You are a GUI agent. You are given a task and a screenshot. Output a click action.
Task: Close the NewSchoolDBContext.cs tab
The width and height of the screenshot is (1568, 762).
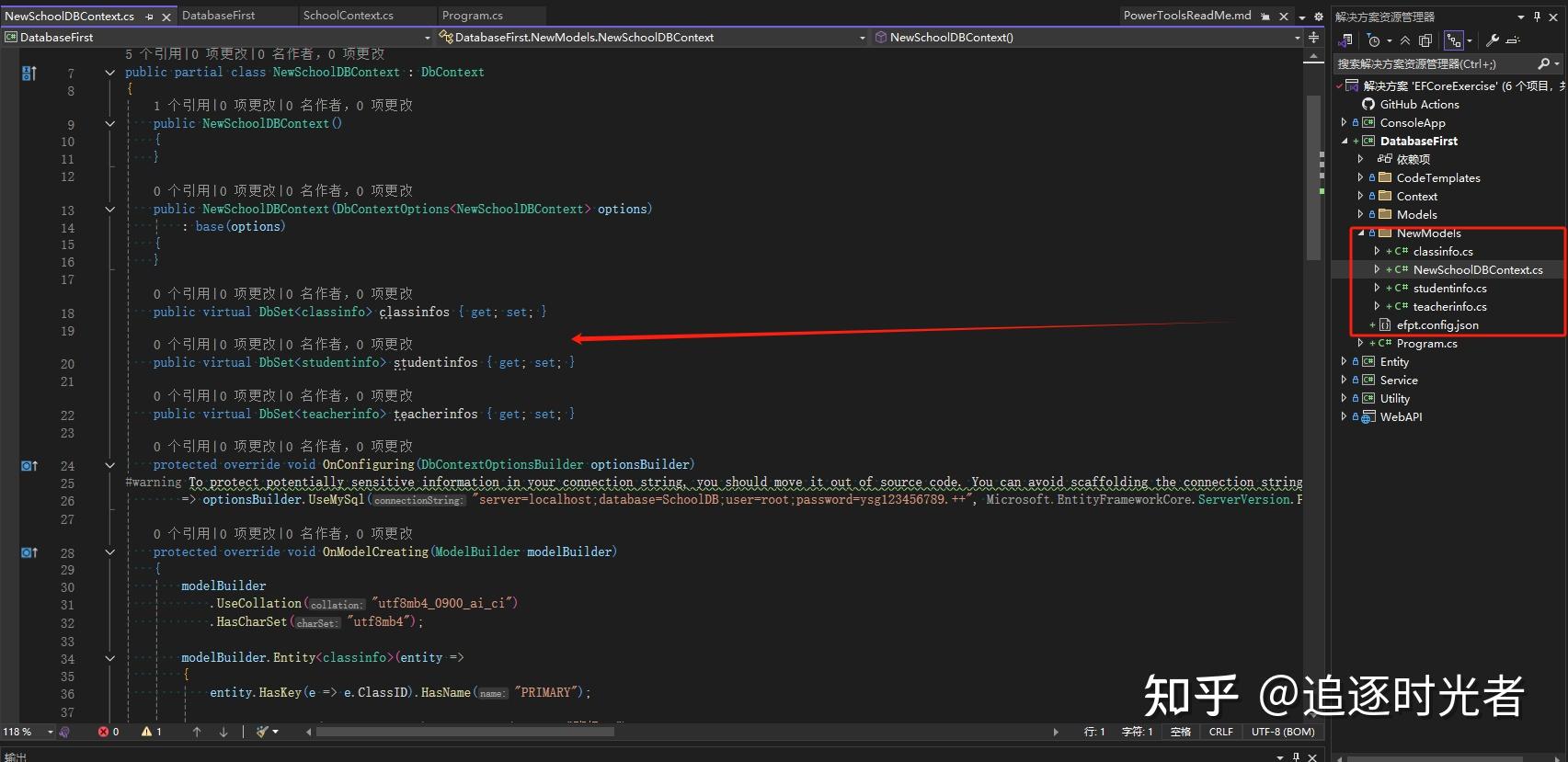tap(166, 17)
